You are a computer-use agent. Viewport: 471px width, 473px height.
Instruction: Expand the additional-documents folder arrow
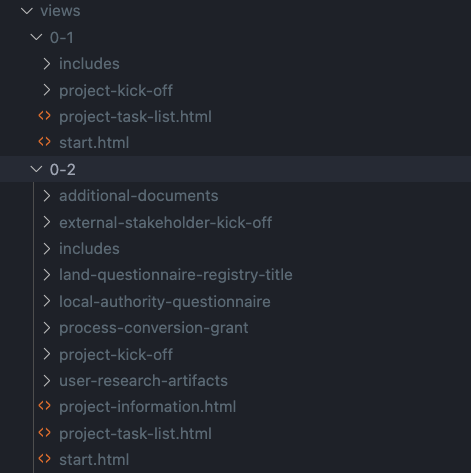[x=47, y=196]
